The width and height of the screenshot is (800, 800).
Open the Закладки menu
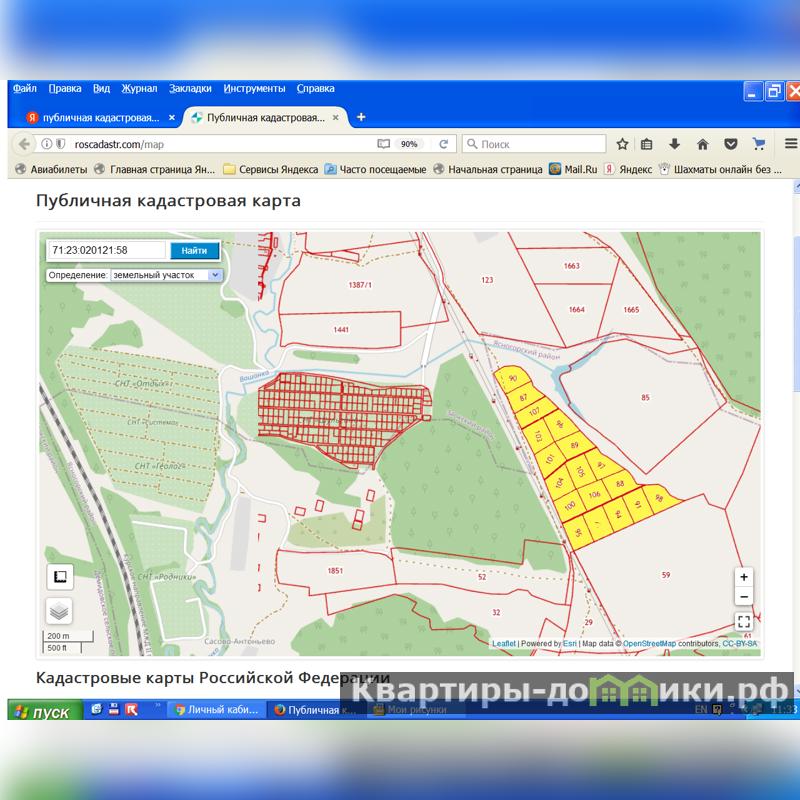[x=190, y=88]
